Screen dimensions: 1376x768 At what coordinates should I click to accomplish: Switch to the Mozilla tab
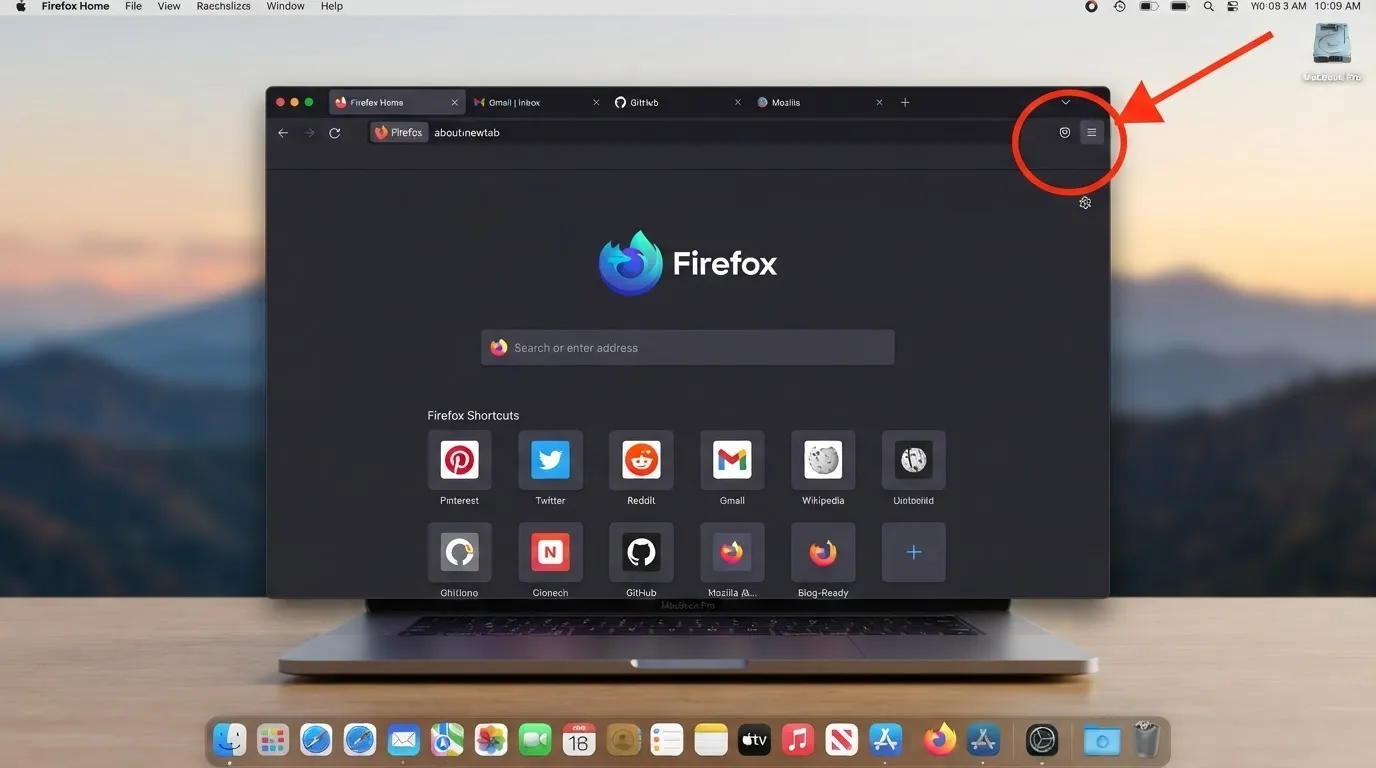[x=821, y=102]
